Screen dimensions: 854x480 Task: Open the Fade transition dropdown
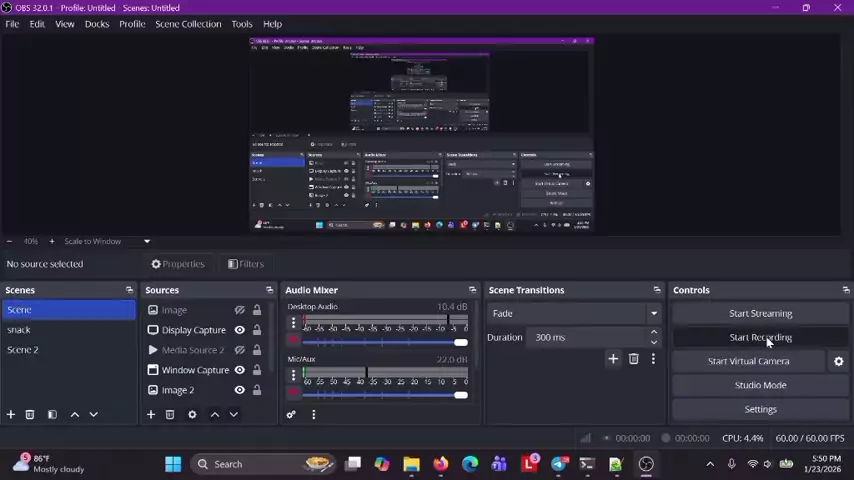click(x=573, y=313)
